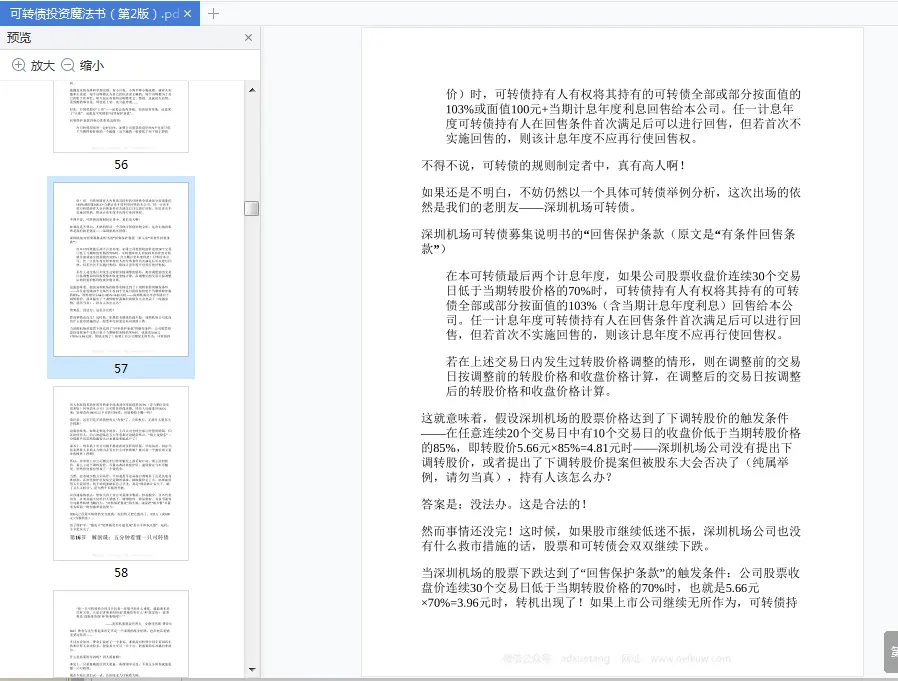Click page number label 58
This screenshot has width=898, height=681.
(x=121, y=573)
